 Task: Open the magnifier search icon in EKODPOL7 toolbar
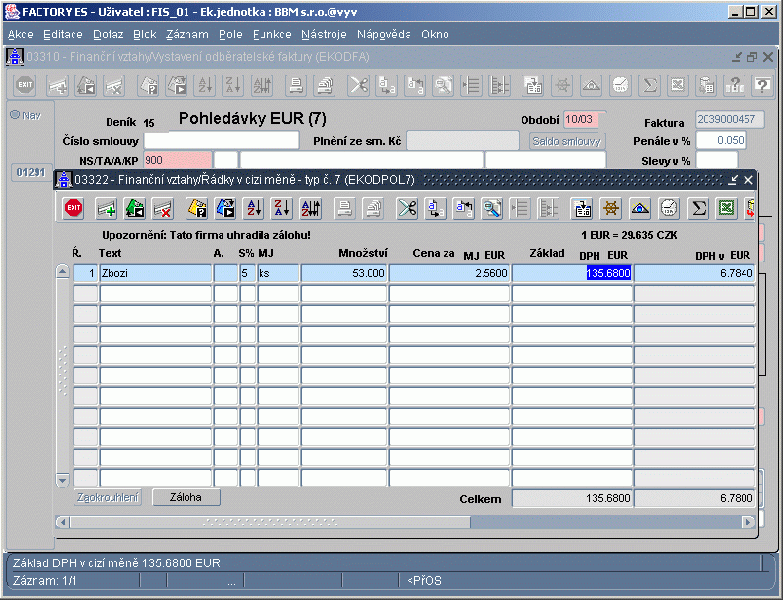click(492, 208)
